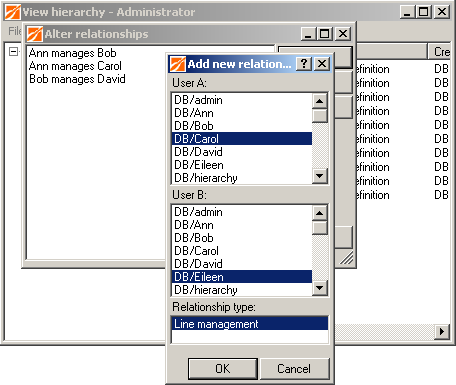The height and width of the screenshot is (385, 456).
Task: Choose Line management relationship type
Action: coord(250,324)
